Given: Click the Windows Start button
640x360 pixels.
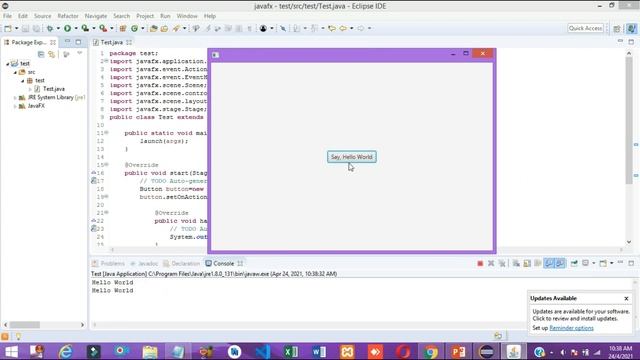Looking at the screenshot, I should coord(11,351).
